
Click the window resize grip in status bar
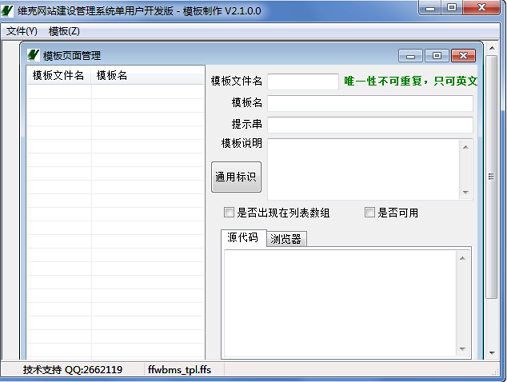click(x=496, y=372)
